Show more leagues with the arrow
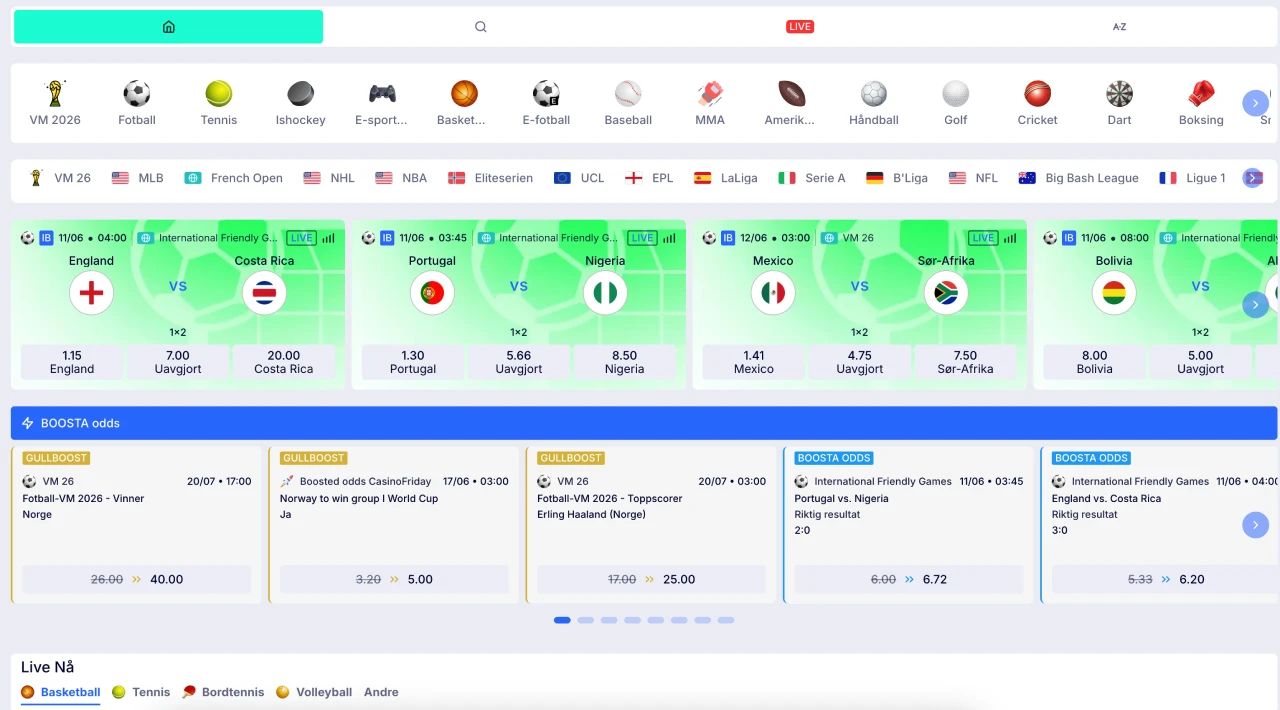Viewport: 1280px width, 710px height. tap(1253, 178)
